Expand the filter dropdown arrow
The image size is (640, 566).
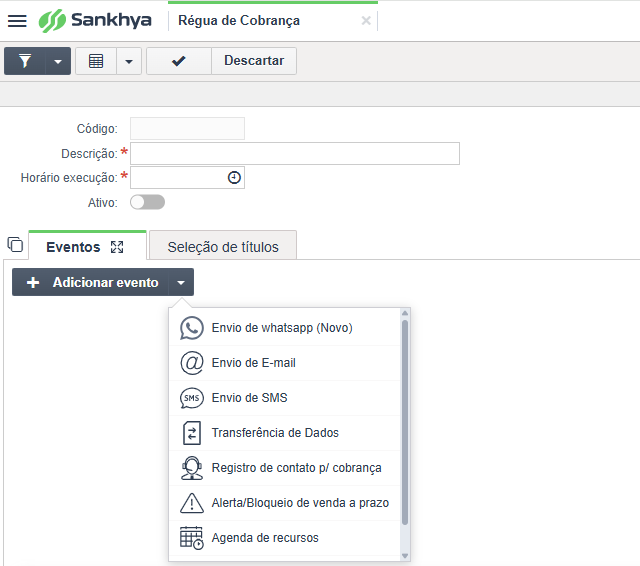tap(58, 61)
